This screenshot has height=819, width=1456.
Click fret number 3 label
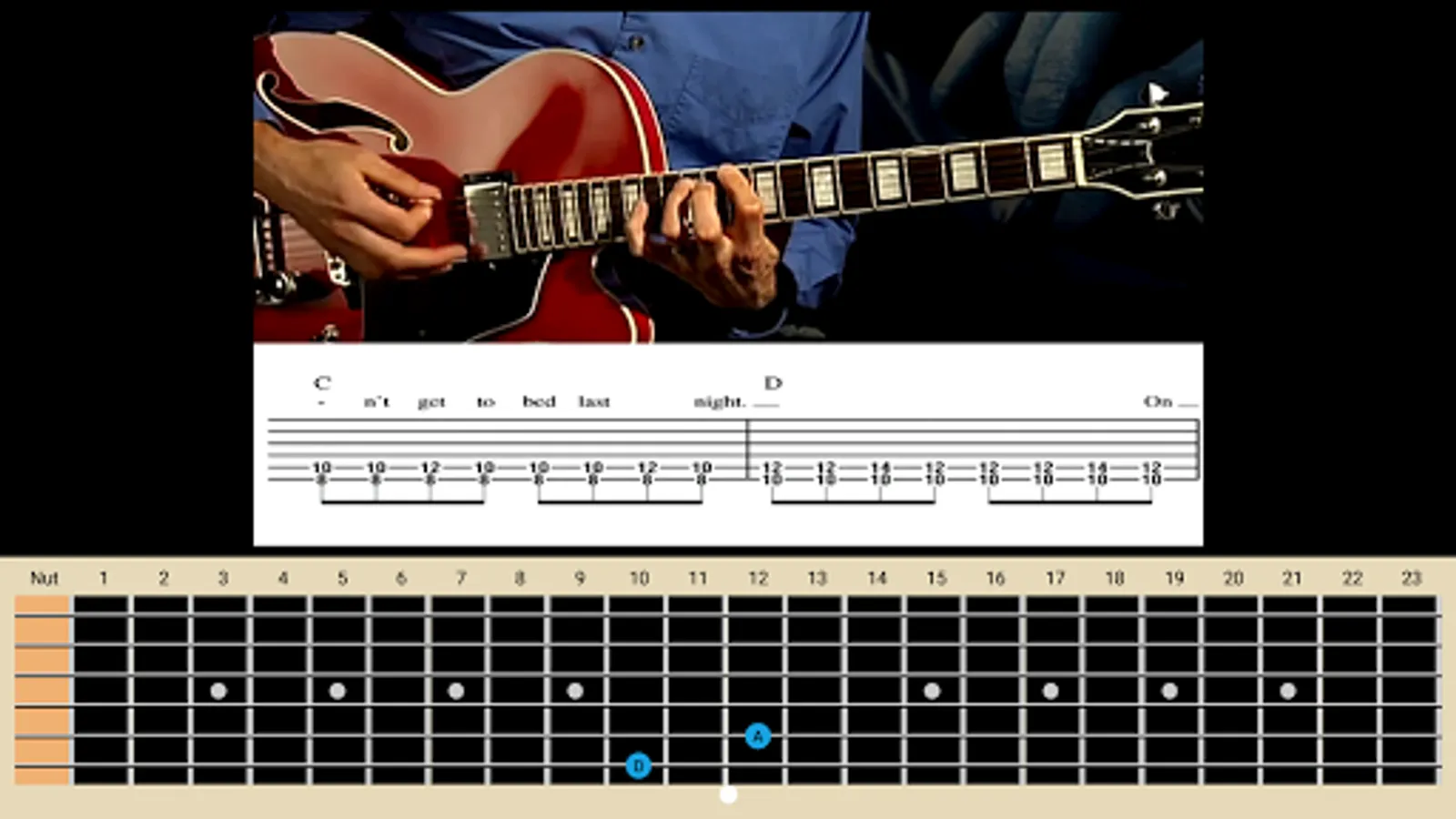223,578
